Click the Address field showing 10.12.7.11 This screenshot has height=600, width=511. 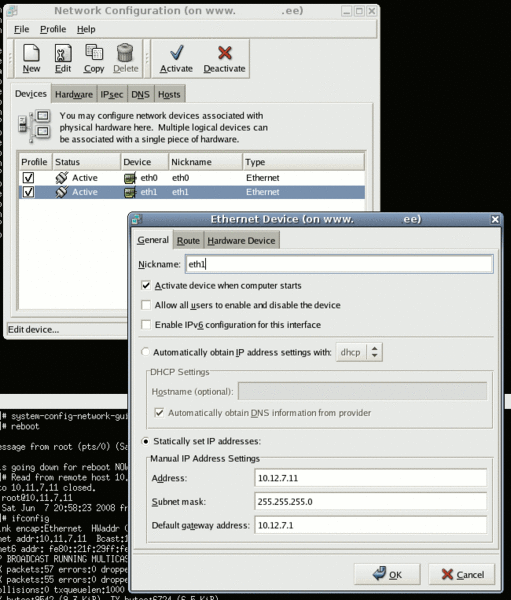coord(371,478)
